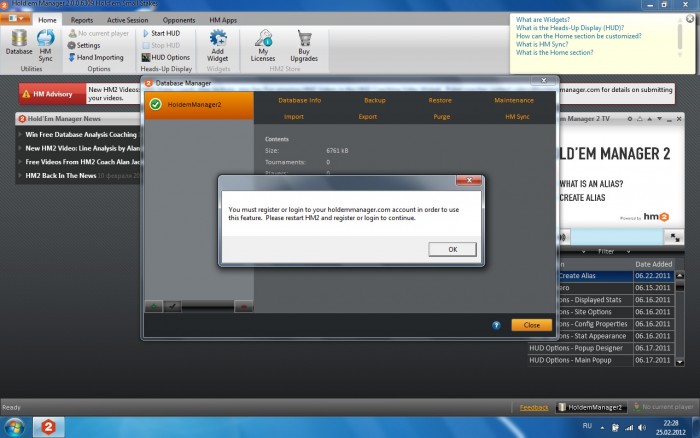Switch RU input language in taskbar
The image size is (700, 438).
(x=587, y=426)
